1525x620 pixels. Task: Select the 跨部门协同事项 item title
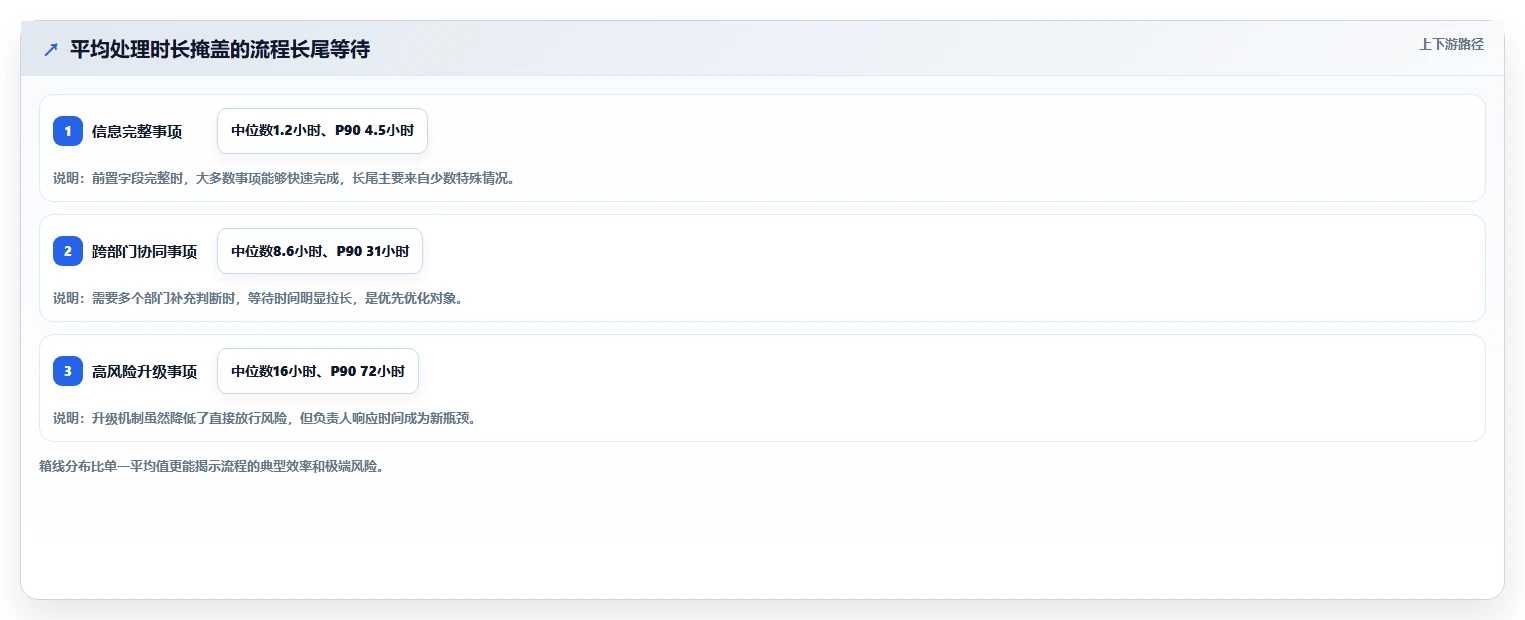pos(144,252)
